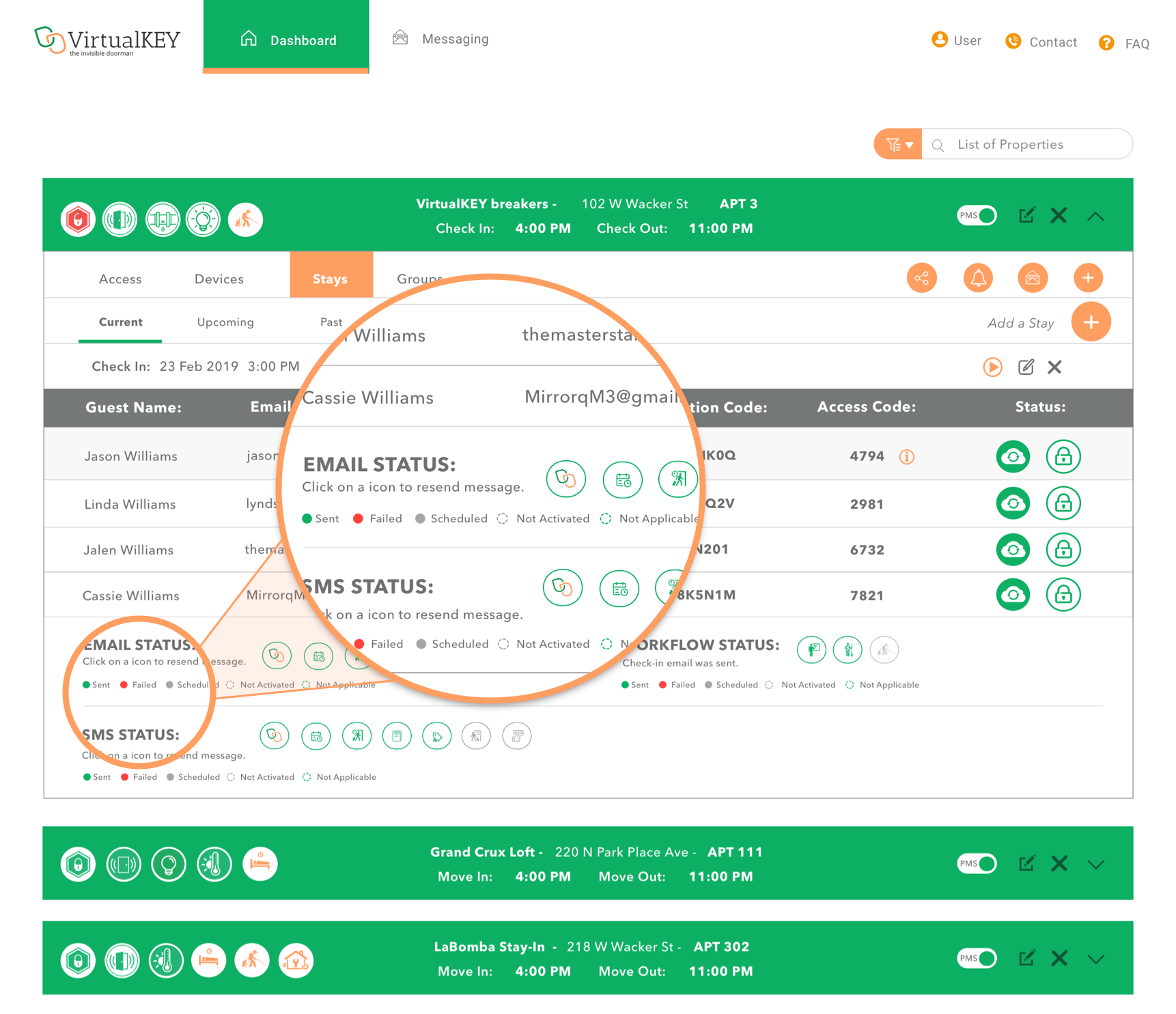The height and width of the screenshot is (1014, 1176).
Task: Toggle PMS switch for Grand Crux Loft
Action: [977, 864]
